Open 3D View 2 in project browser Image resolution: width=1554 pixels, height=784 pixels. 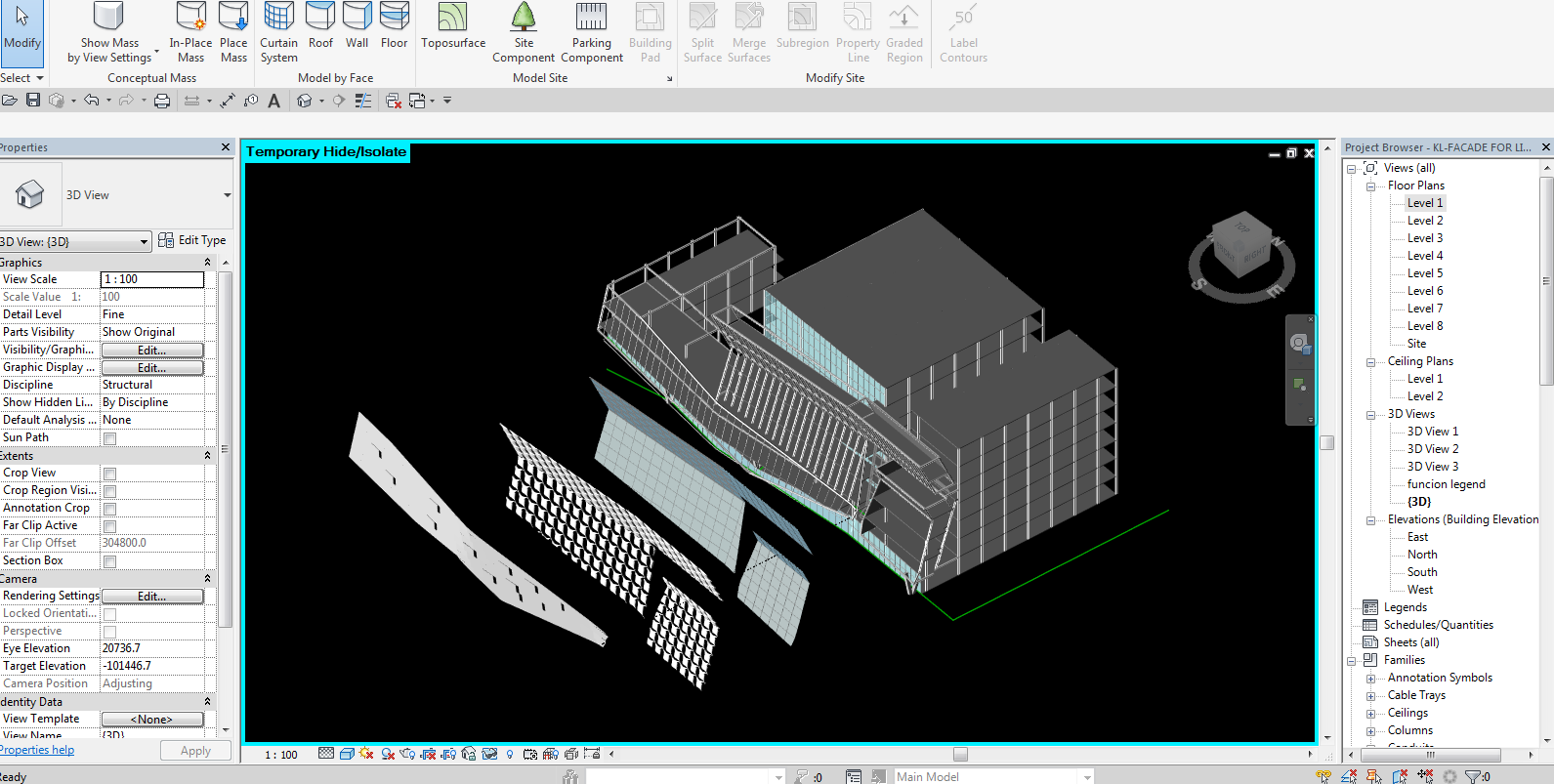tap(1433, 449)
